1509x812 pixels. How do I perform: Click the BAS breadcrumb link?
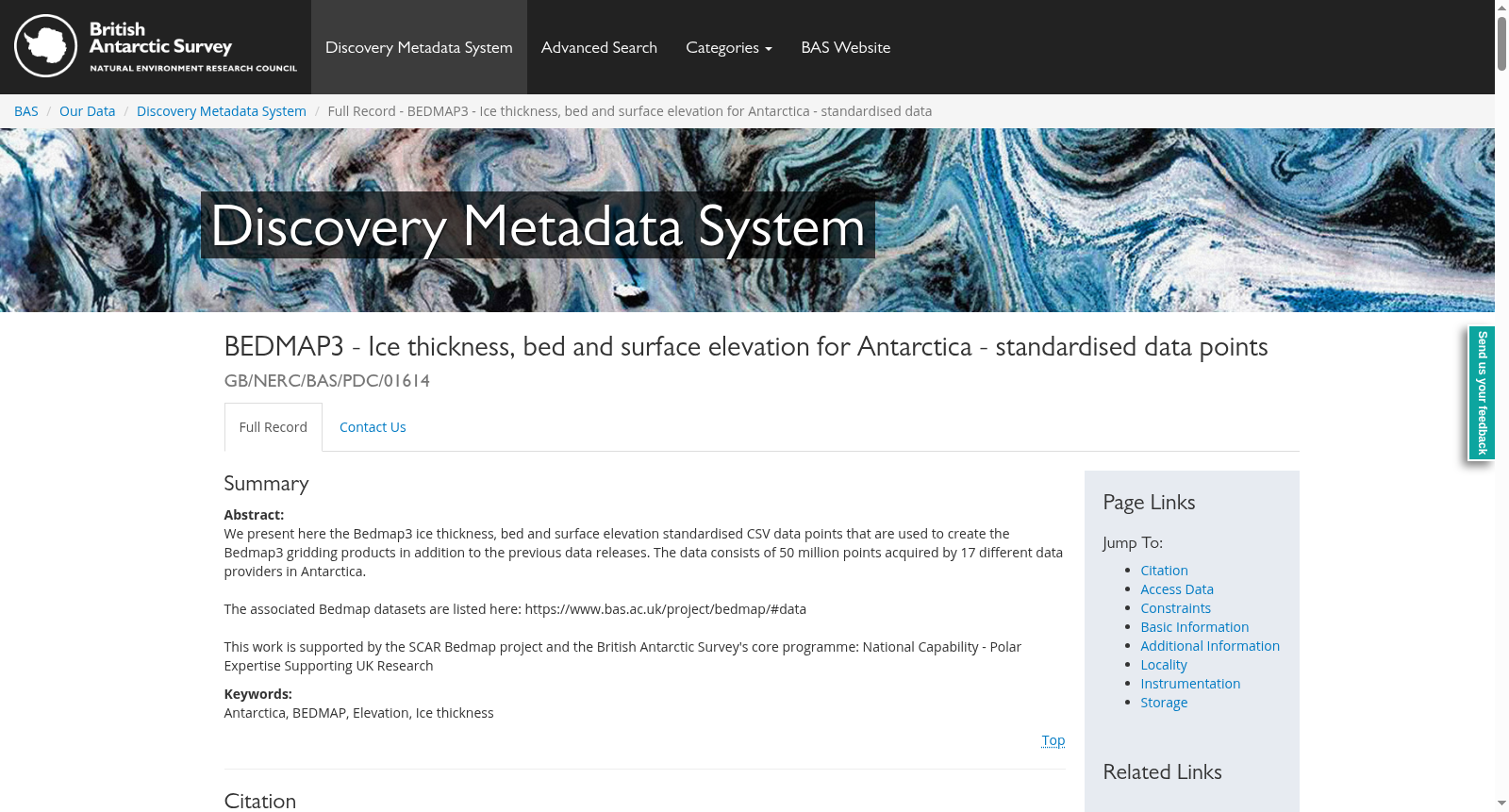26,111
